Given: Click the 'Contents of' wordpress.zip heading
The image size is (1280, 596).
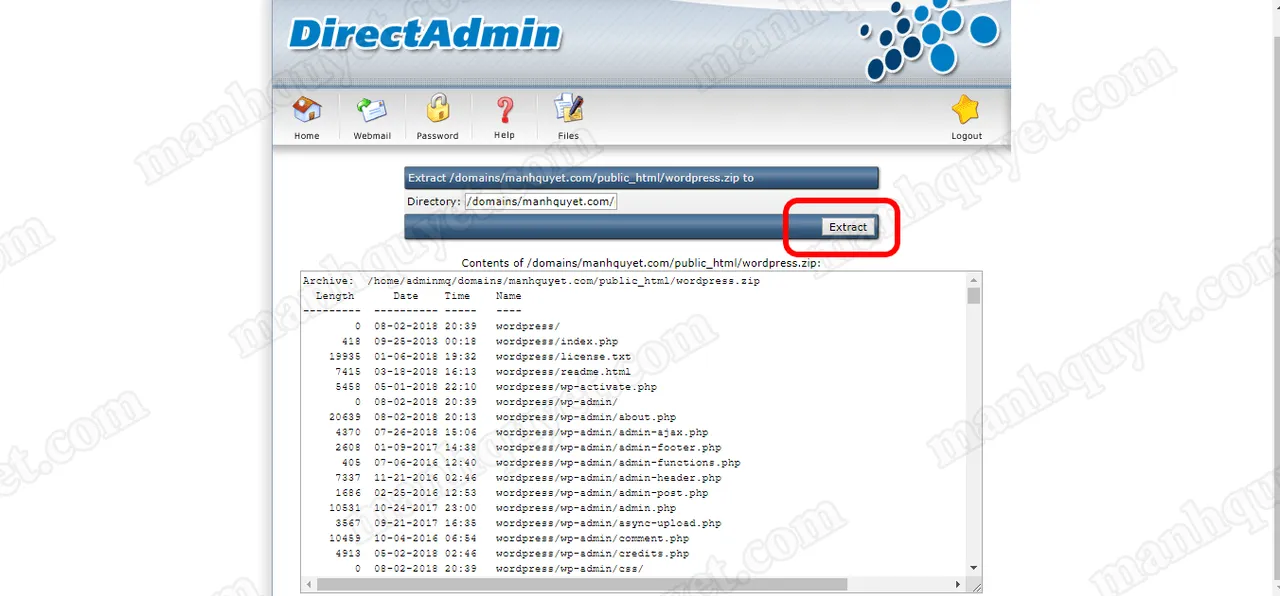Looking at the screenshot, I should (x=641, y=263).
